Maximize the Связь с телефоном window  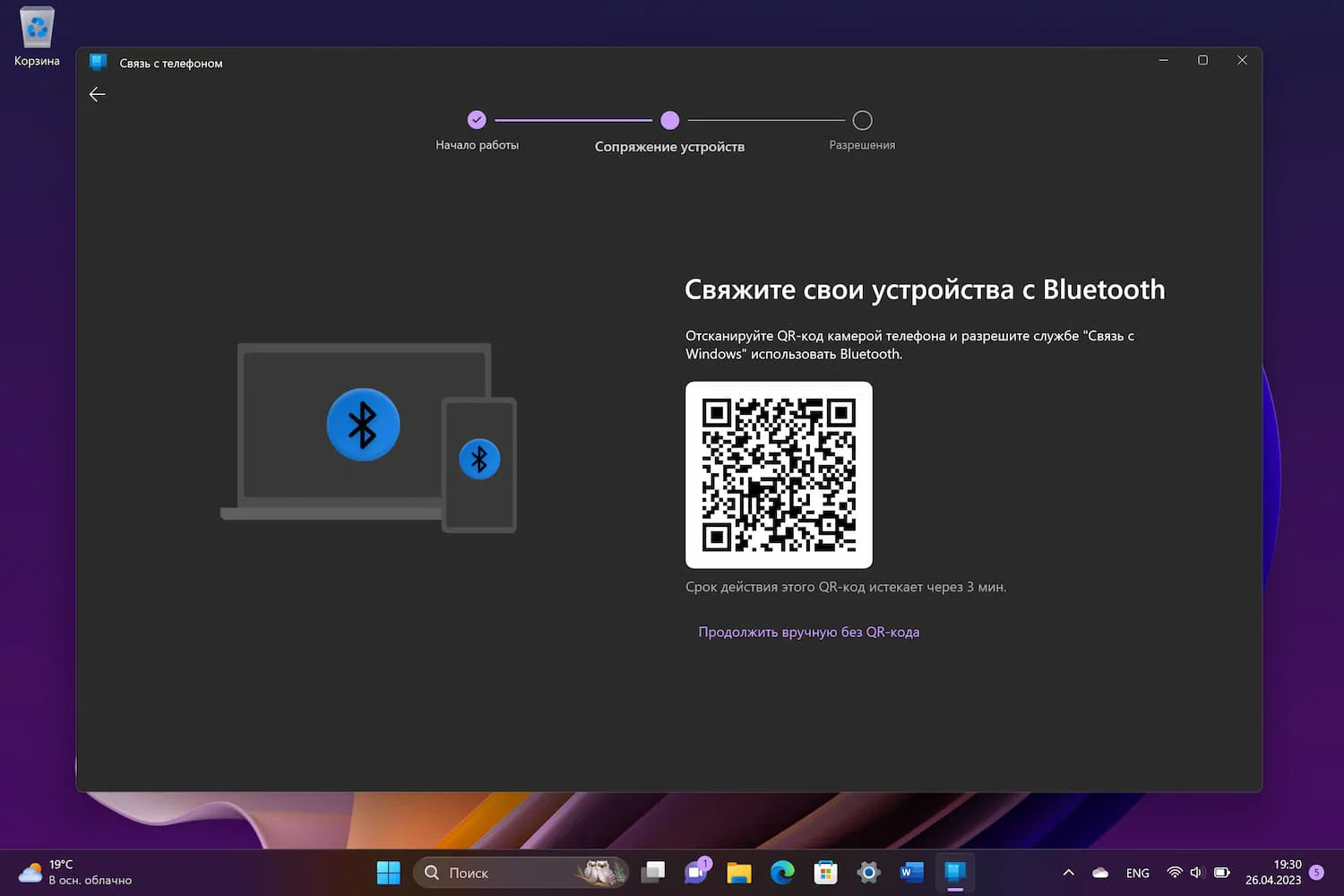pos(1203,60)
